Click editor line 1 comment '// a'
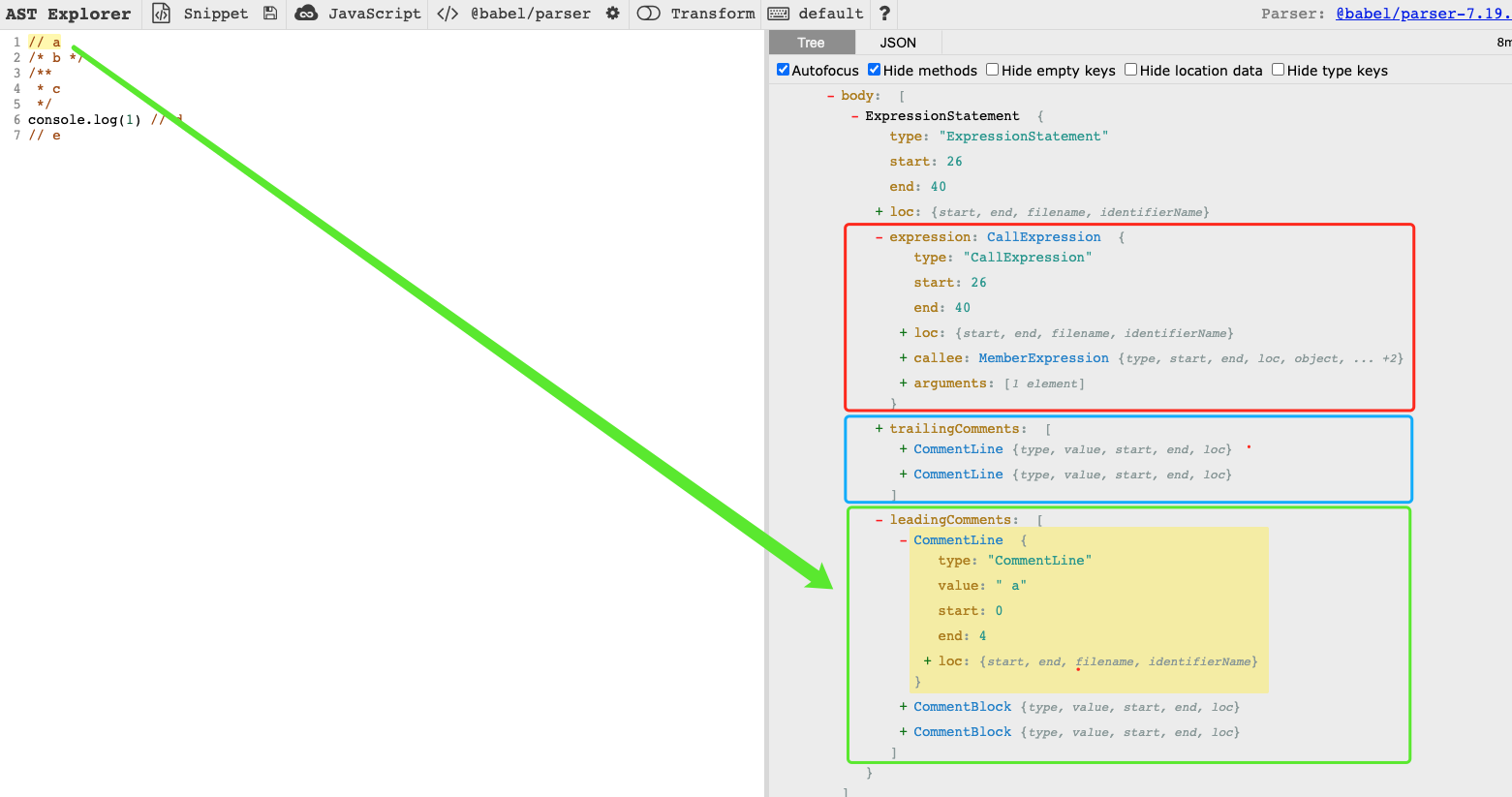Viewport: 1512px width, 797px height. [x=45, y=43]
